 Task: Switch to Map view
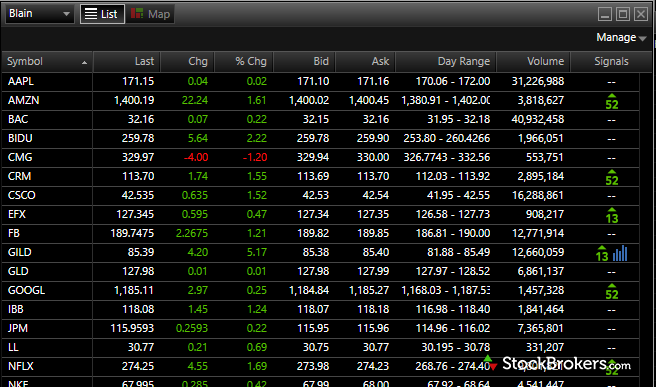(150, 14)
